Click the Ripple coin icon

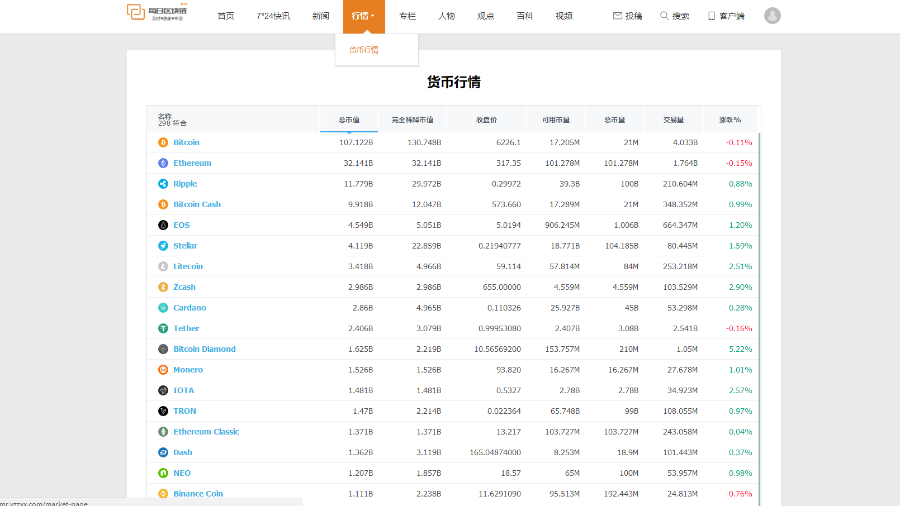(163, 184)
